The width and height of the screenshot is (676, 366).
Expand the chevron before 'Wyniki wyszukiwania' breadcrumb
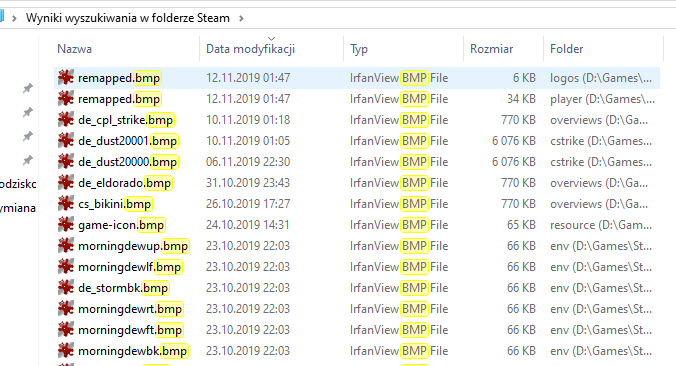pyautogui.click(x=14, y=19)
